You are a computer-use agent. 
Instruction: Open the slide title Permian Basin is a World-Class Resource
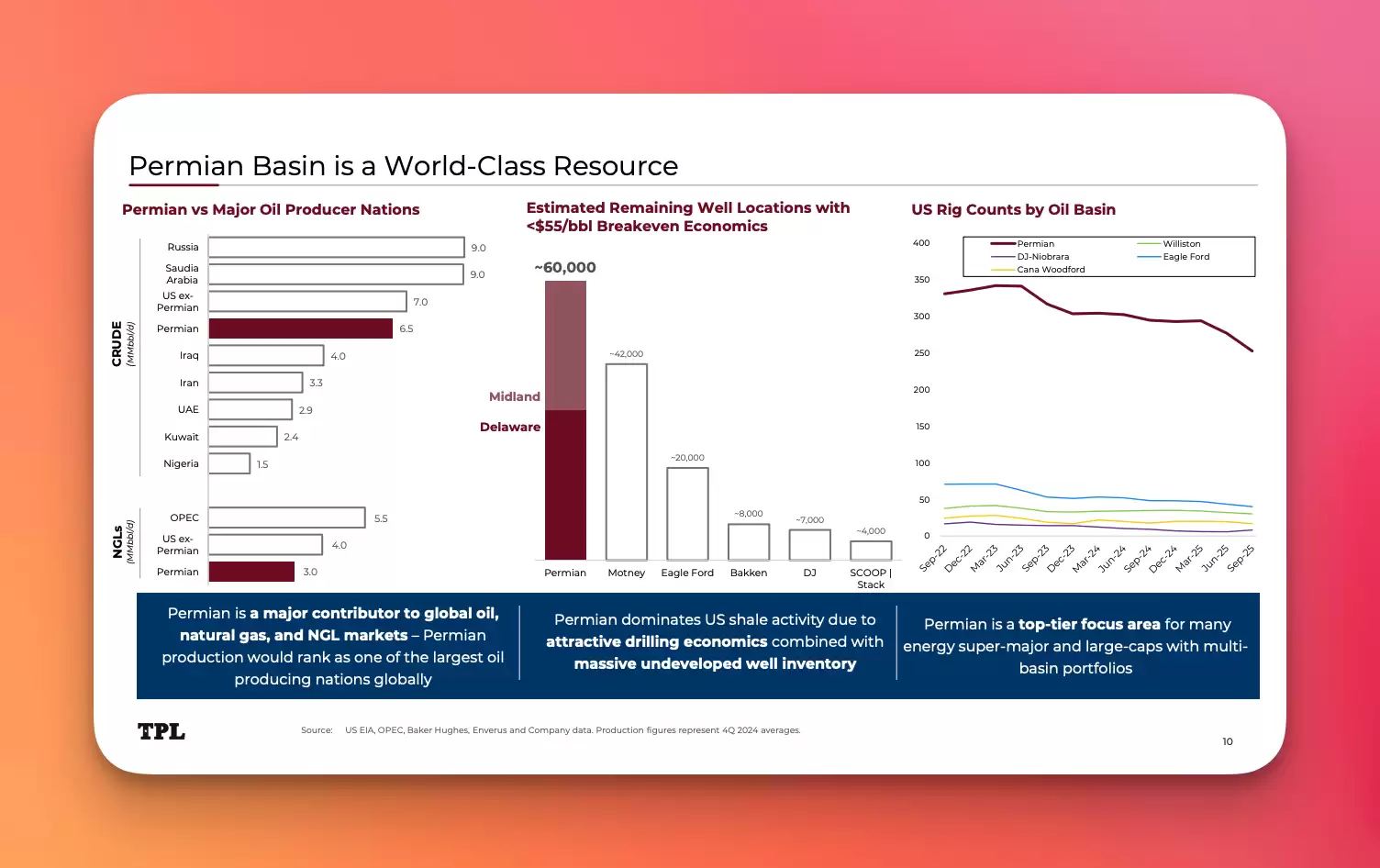[404, 166]
